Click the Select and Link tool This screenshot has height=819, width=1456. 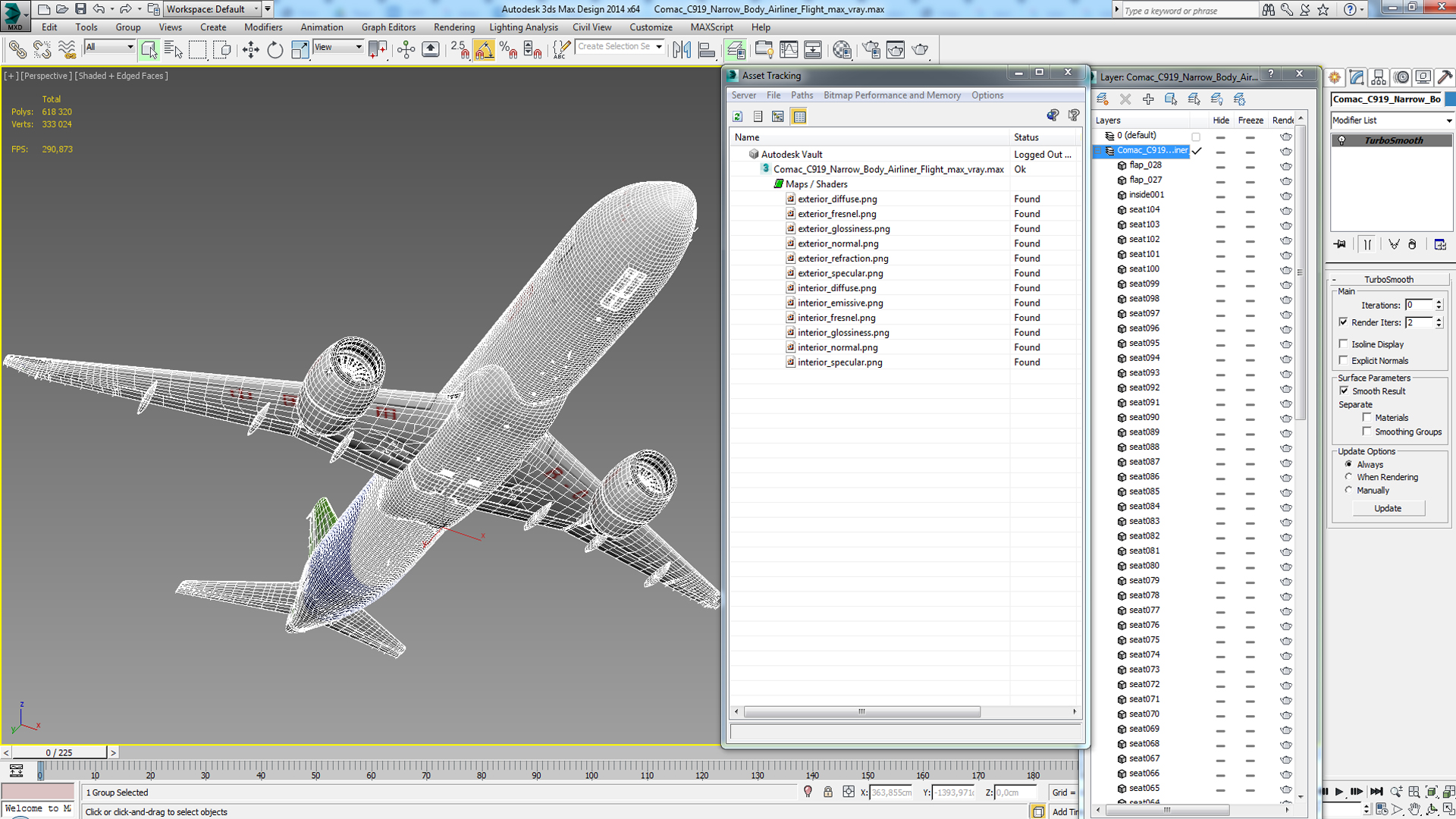click(x=17, y=50)
